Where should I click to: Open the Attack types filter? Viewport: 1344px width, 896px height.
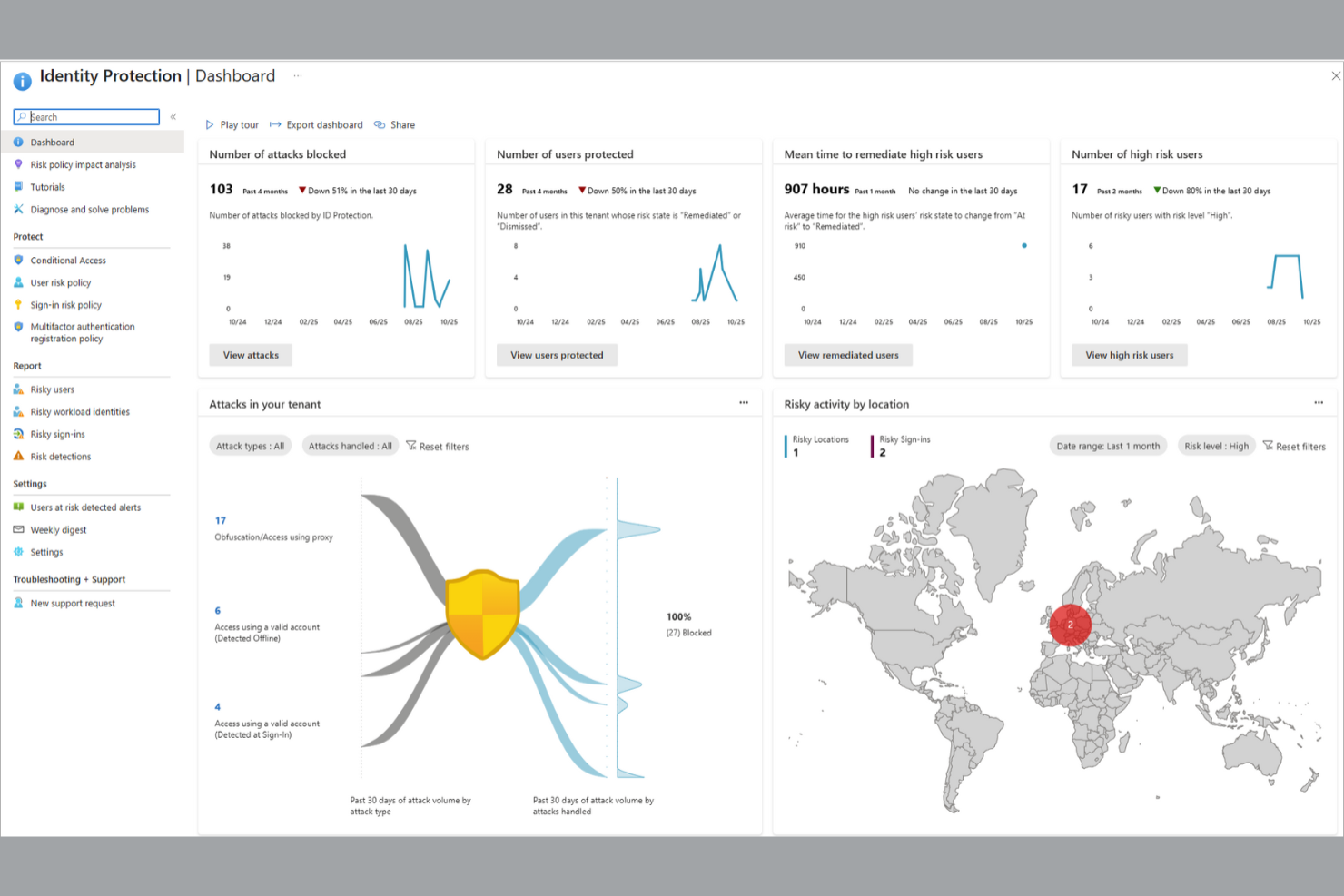coord(251,446)
